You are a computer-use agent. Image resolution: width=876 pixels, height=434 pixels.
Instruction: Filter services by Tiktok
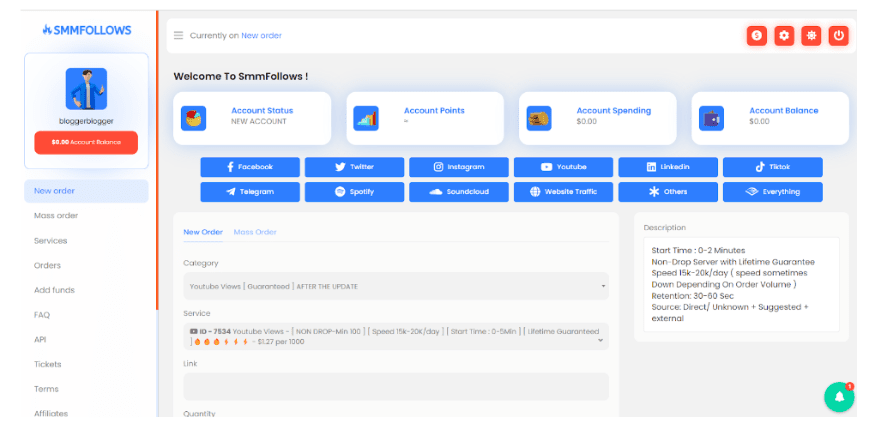click(773, 167)
